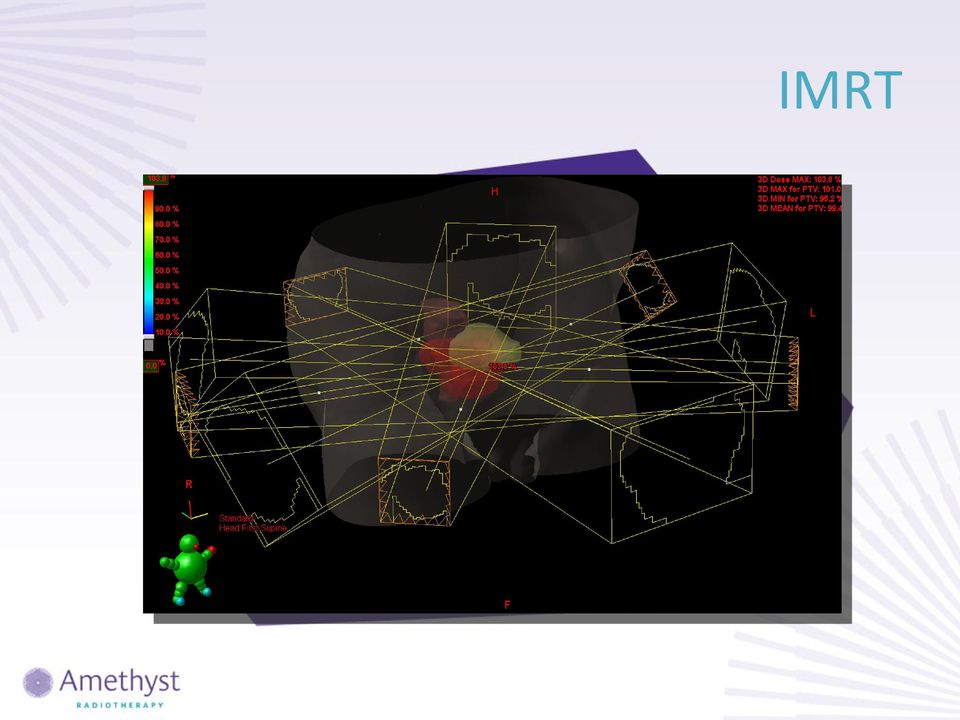Click the R right orientation marker
Screen dimensions: 960x720
(189, 484)
